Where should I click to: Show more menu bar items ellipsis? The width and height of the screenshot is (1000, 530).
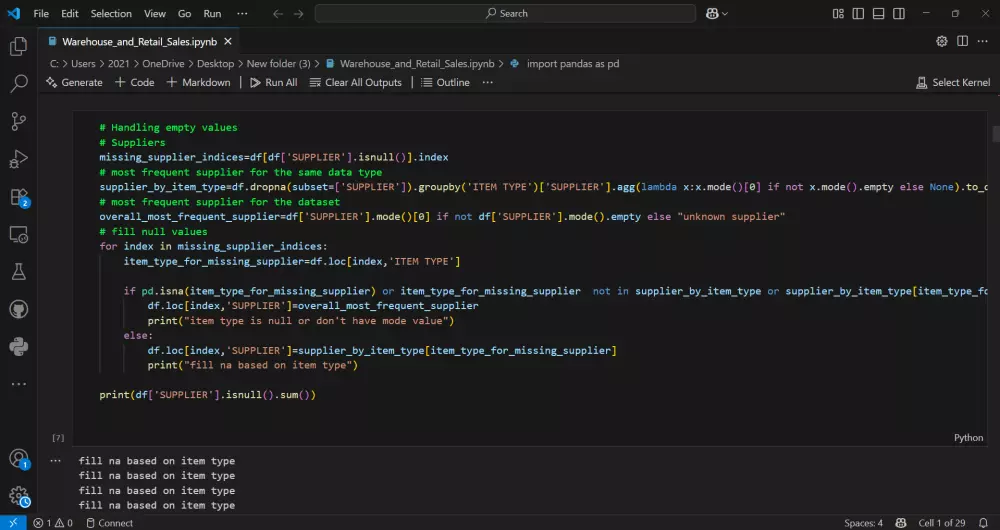click(242, 13)
